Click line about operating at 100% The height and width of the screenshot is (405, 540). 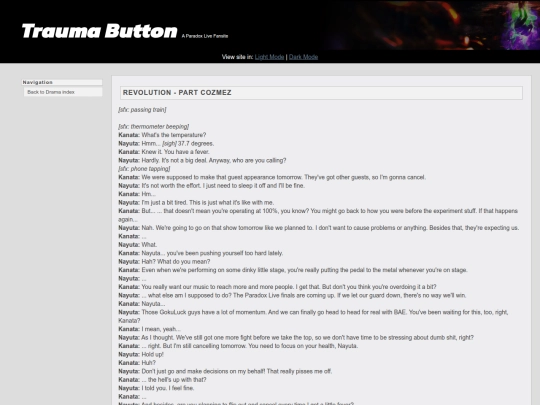[x=318, y=215]
